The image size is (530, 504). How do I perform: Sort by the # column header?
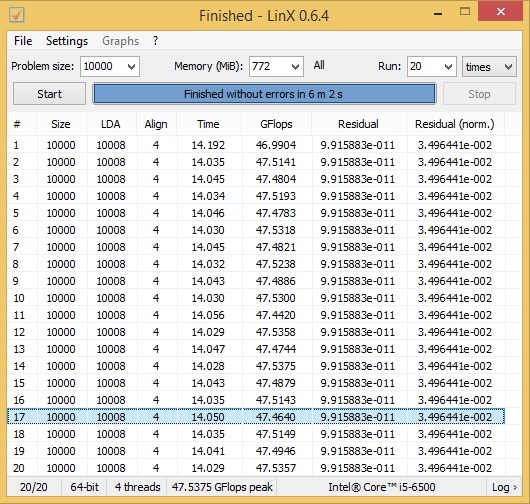point(22,124)
